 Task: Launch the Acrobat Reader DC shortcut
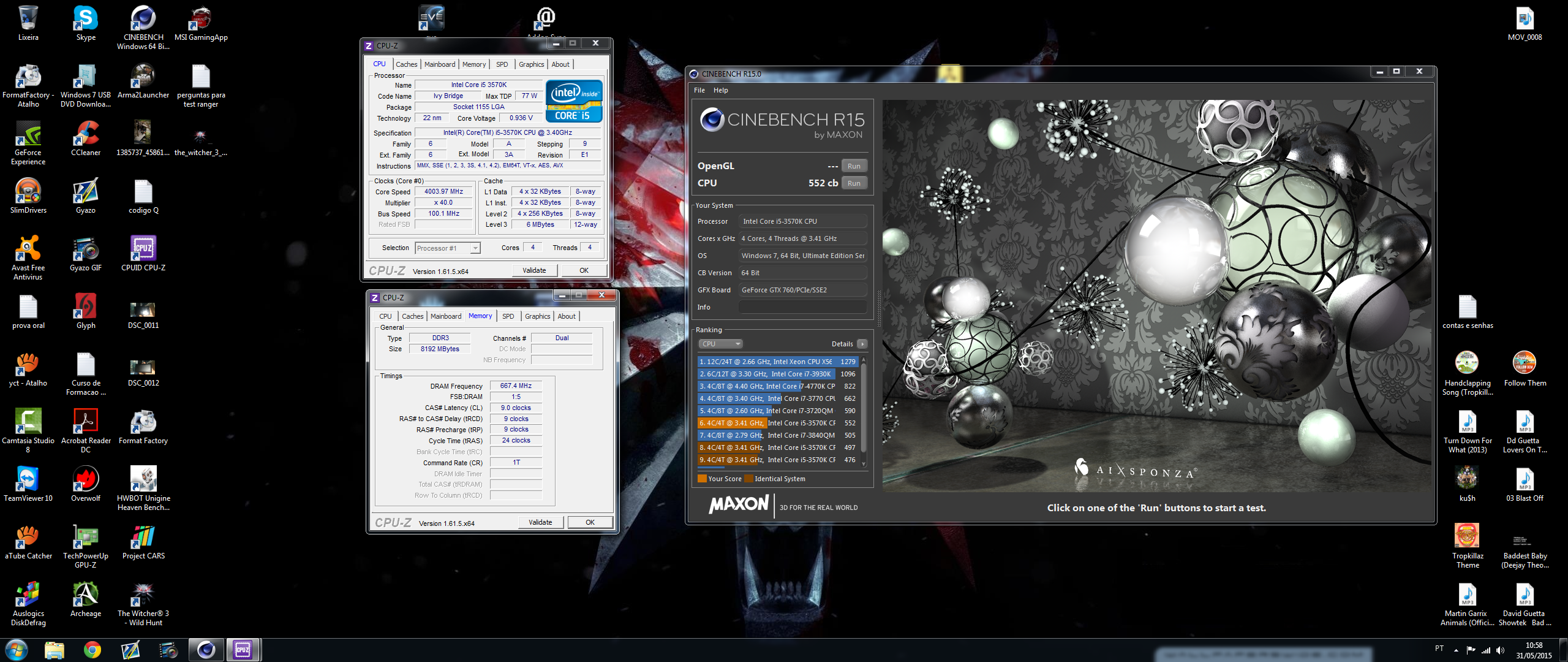(x=86, y=431)
